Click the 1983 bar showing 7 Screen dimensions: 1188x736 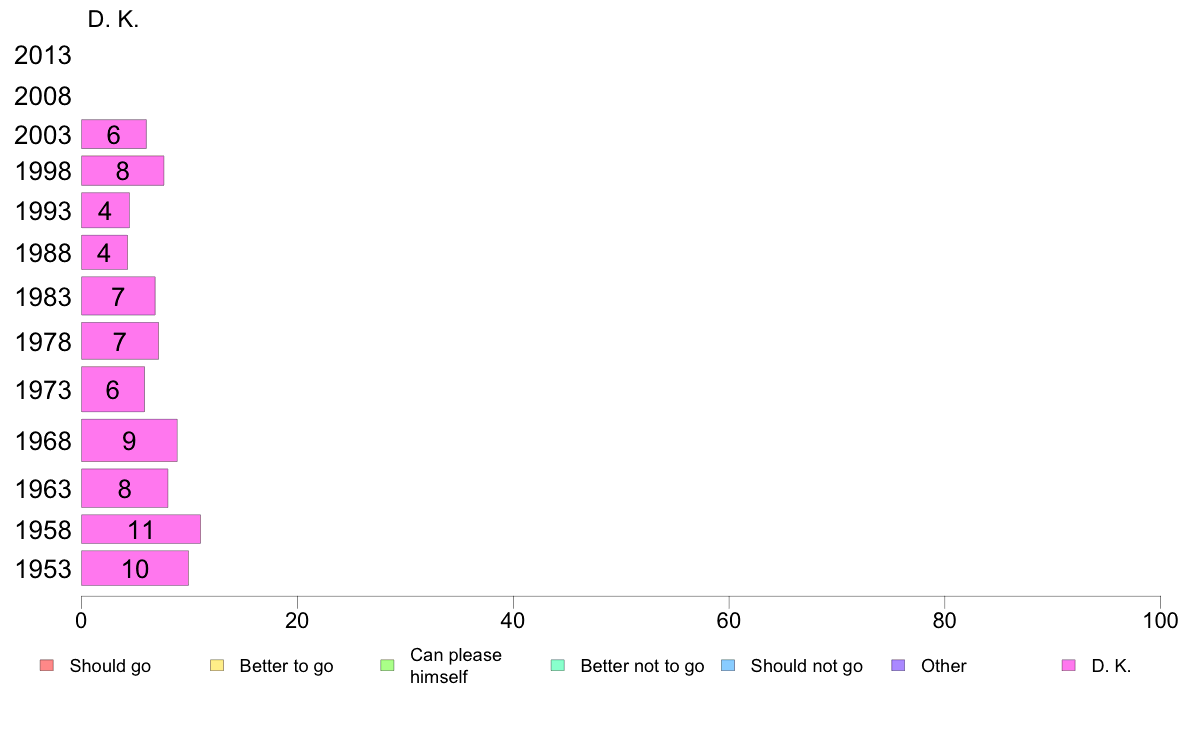pos(118,296)
